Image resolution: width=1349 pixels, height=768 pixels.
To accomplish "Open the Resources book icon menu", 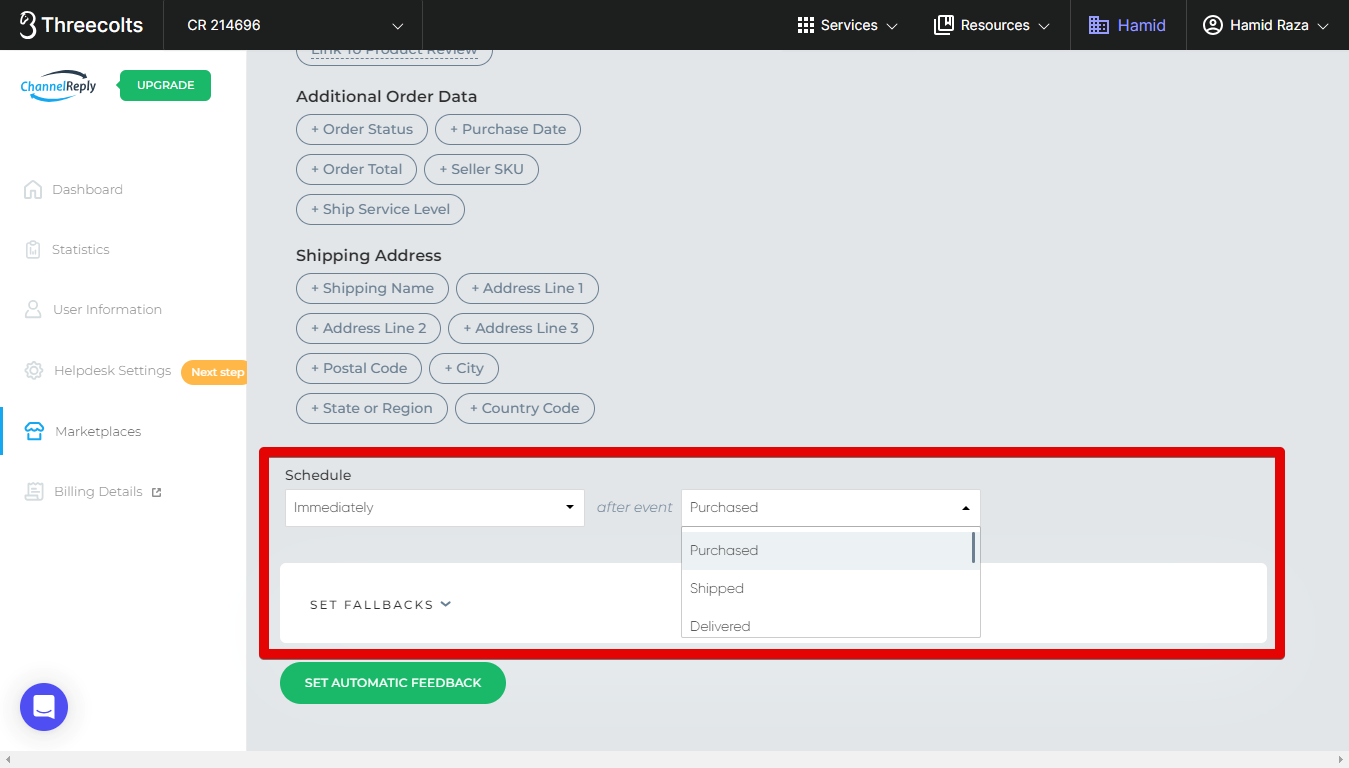I will [x=943, y=25].
